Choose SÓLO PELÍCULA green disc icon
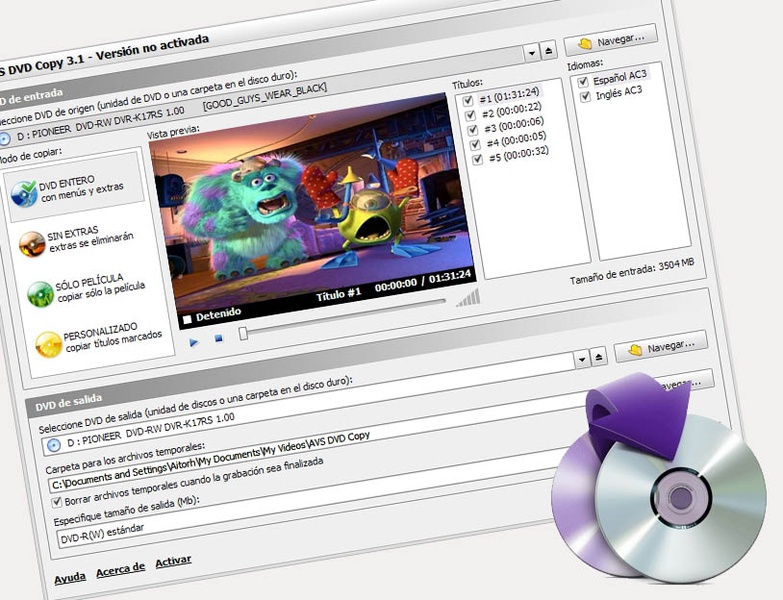783x600 pixels. 40,294
